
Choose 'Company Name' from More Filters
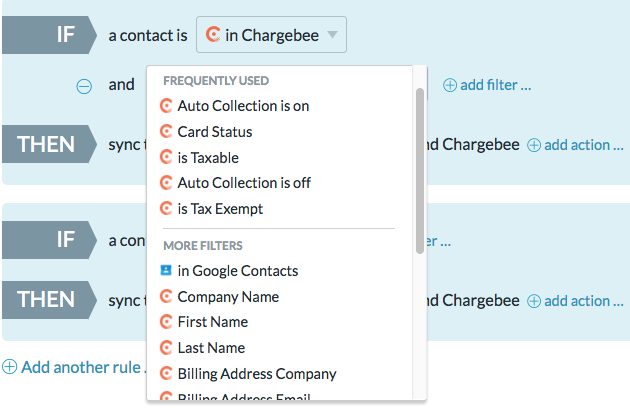pos(228,297)
